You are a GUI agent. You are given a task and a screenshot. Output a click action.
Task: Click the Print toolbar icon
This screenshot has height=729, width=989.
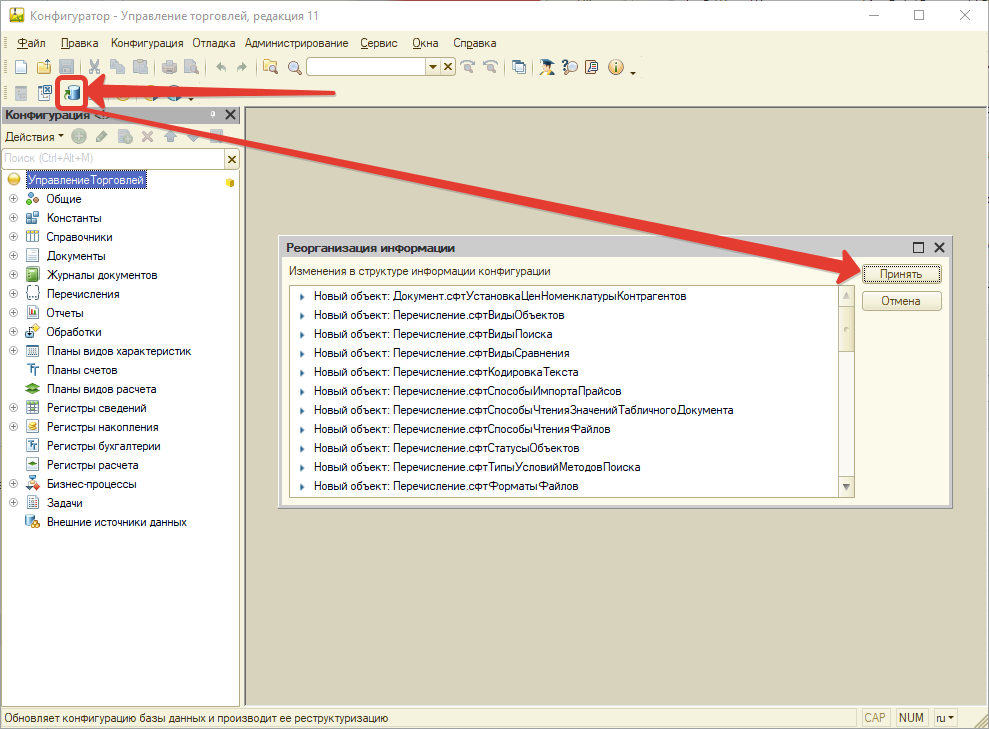click(169, 67)
